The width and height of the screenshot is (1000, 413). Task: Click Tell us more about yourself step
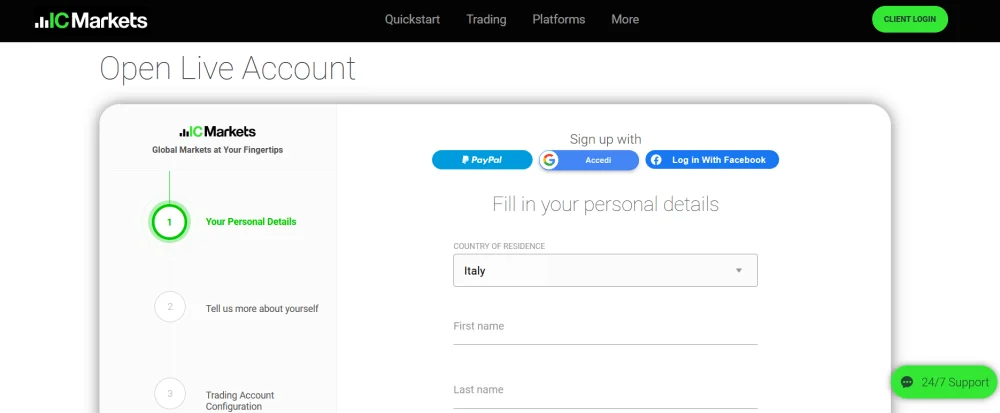coord(262,308)
